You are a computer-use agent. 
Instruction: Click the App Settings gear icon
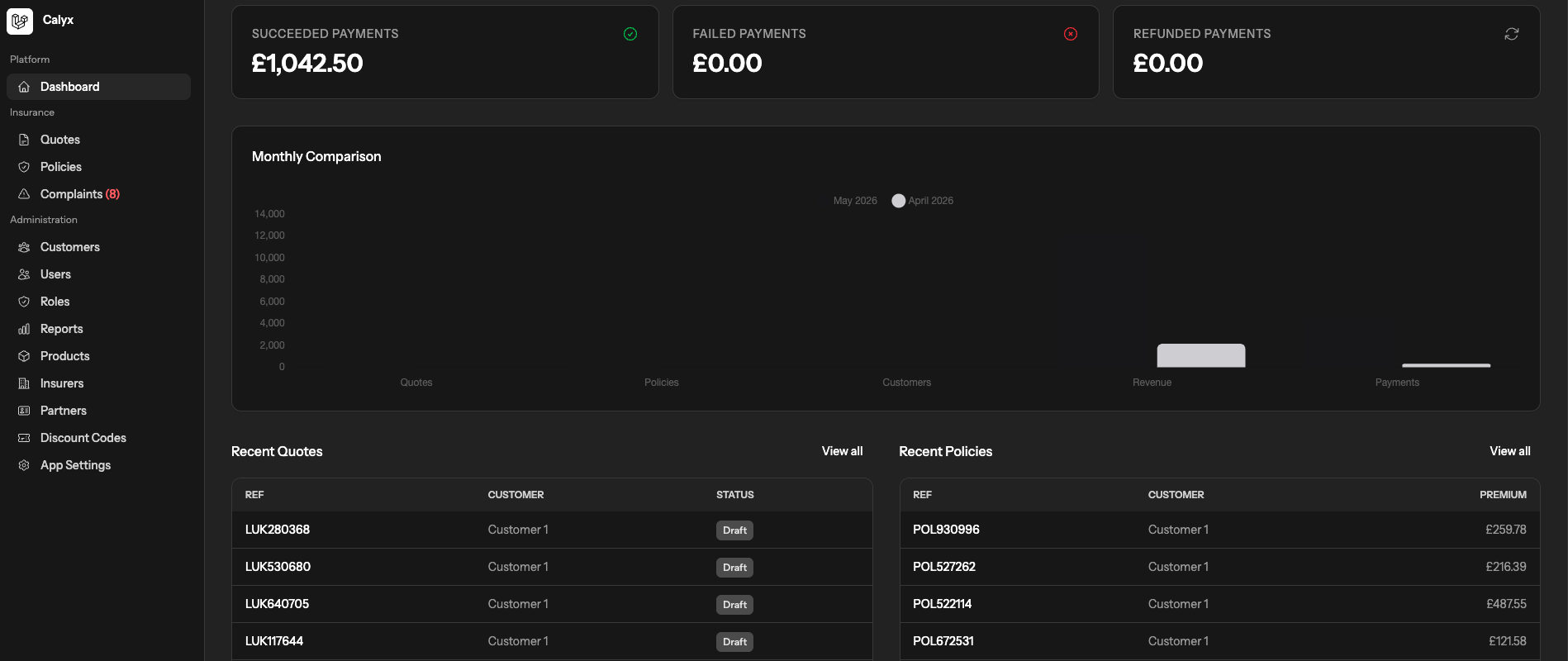pos(24,465)
